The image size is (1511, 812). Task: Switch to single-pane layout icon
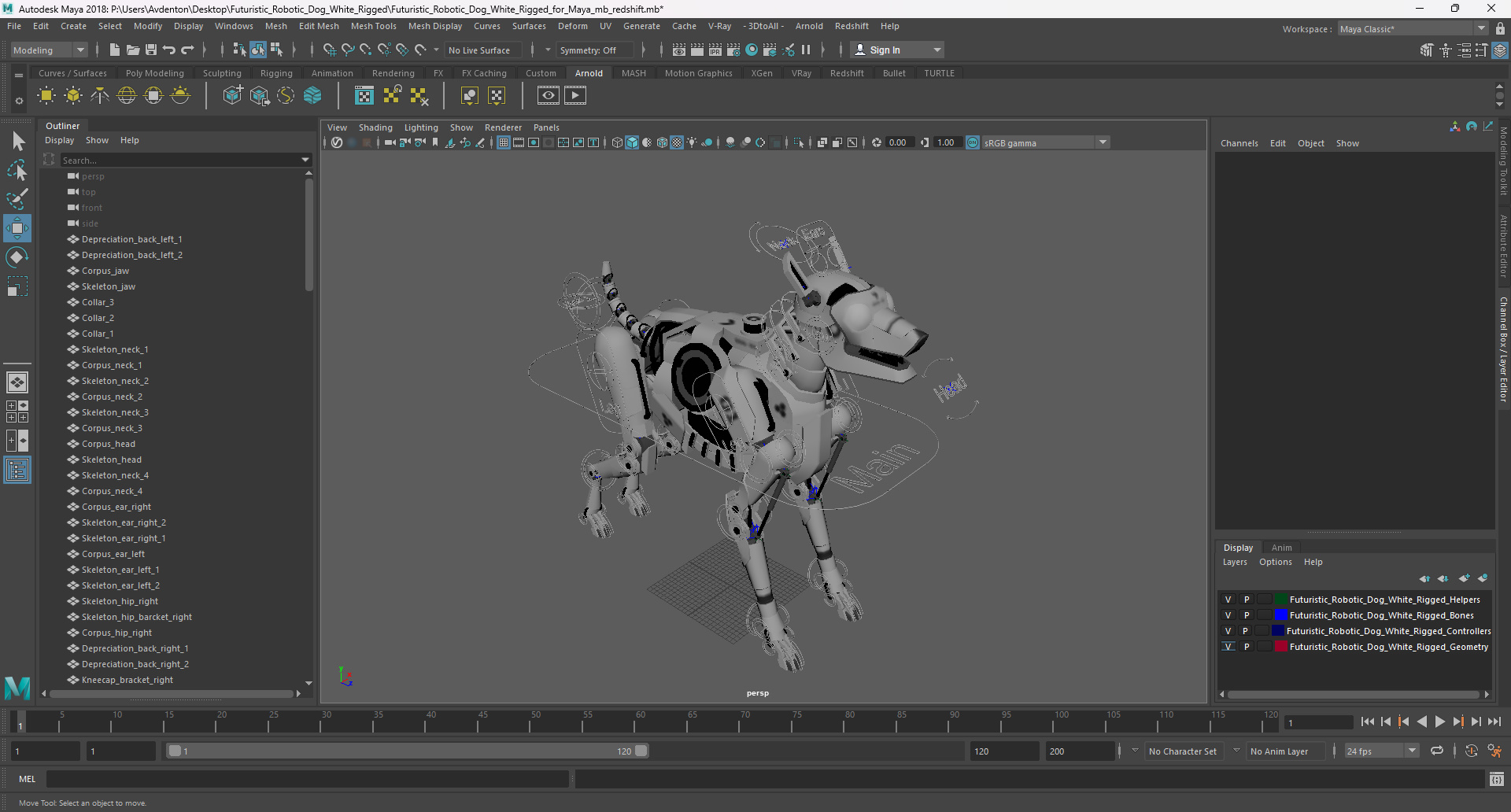click(x=17, y=382)
